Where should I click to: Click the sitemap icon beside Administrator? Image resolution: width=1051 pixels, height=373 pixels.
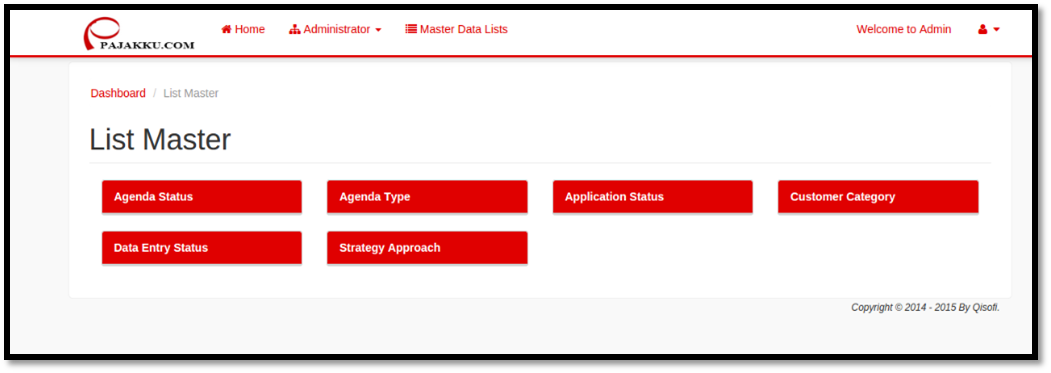pos(294,30)
